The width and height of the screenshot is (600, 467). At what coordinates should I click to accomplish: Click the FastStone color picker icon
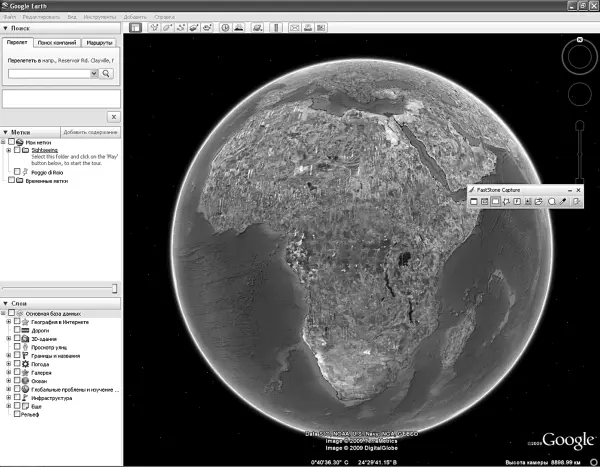[562, 201]
